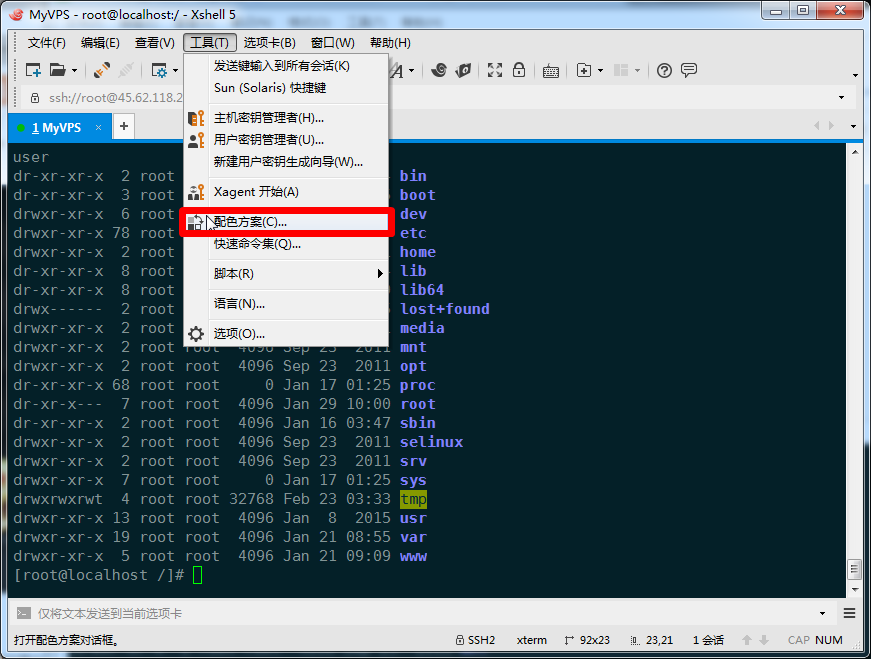Click the new session icon

point(33,71)
